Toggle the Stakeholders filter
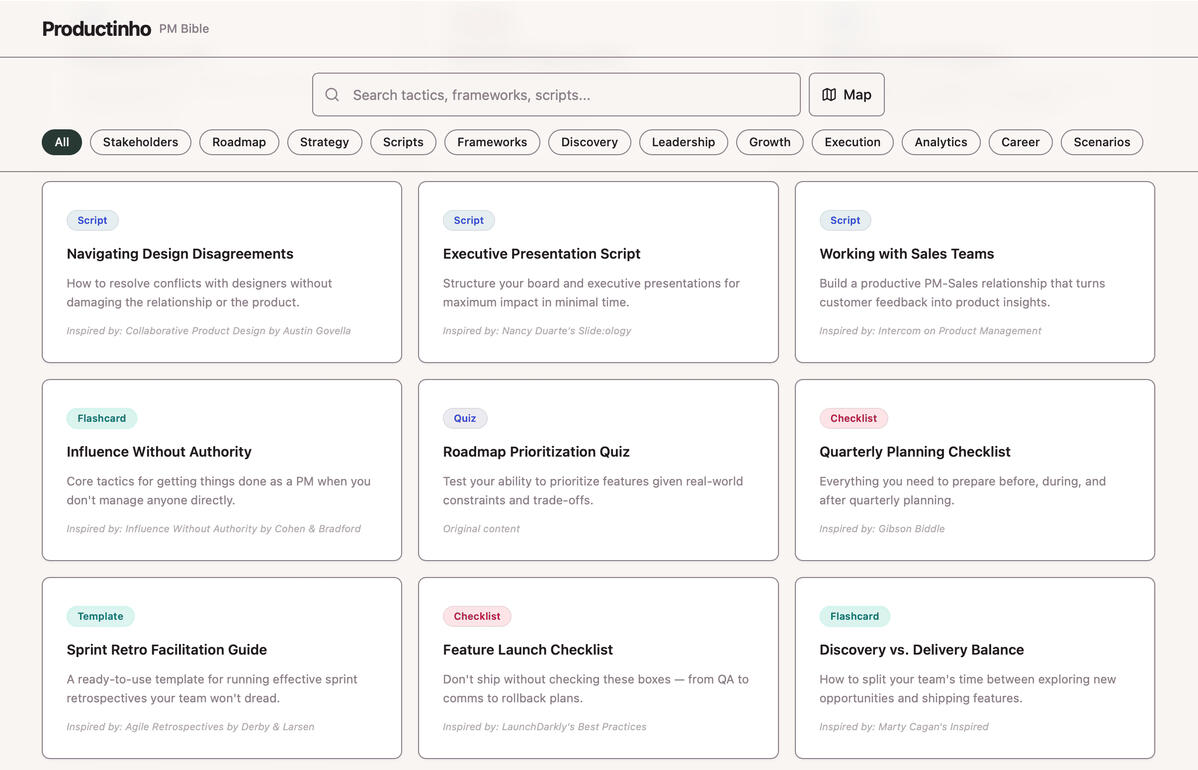Viewport: 1198px width, 770px height. (140, 142)
